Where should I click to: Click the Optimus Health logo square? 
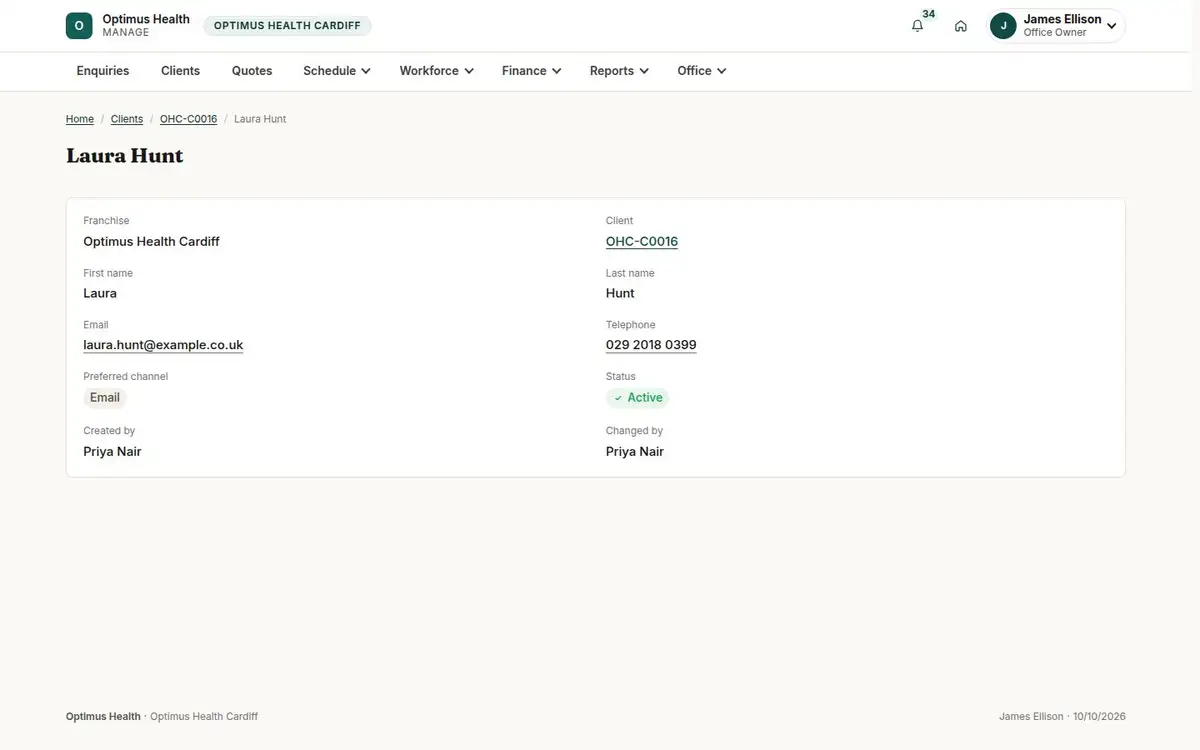79,26
